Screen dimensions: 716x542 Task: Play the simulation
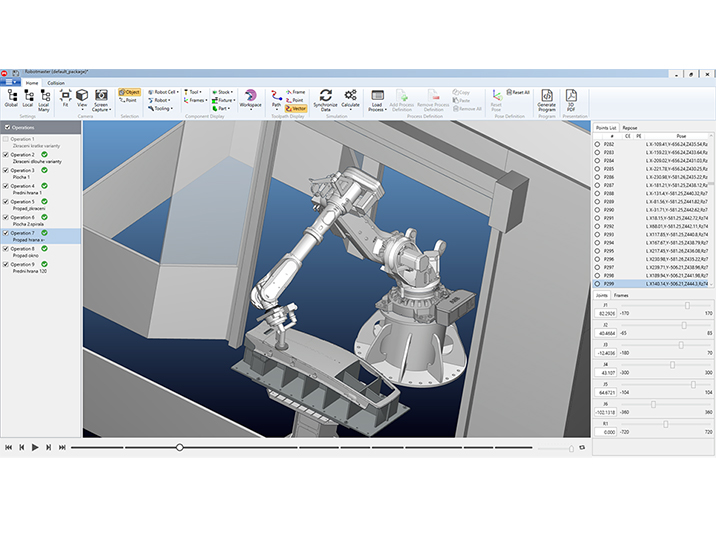tap(35, 447)
